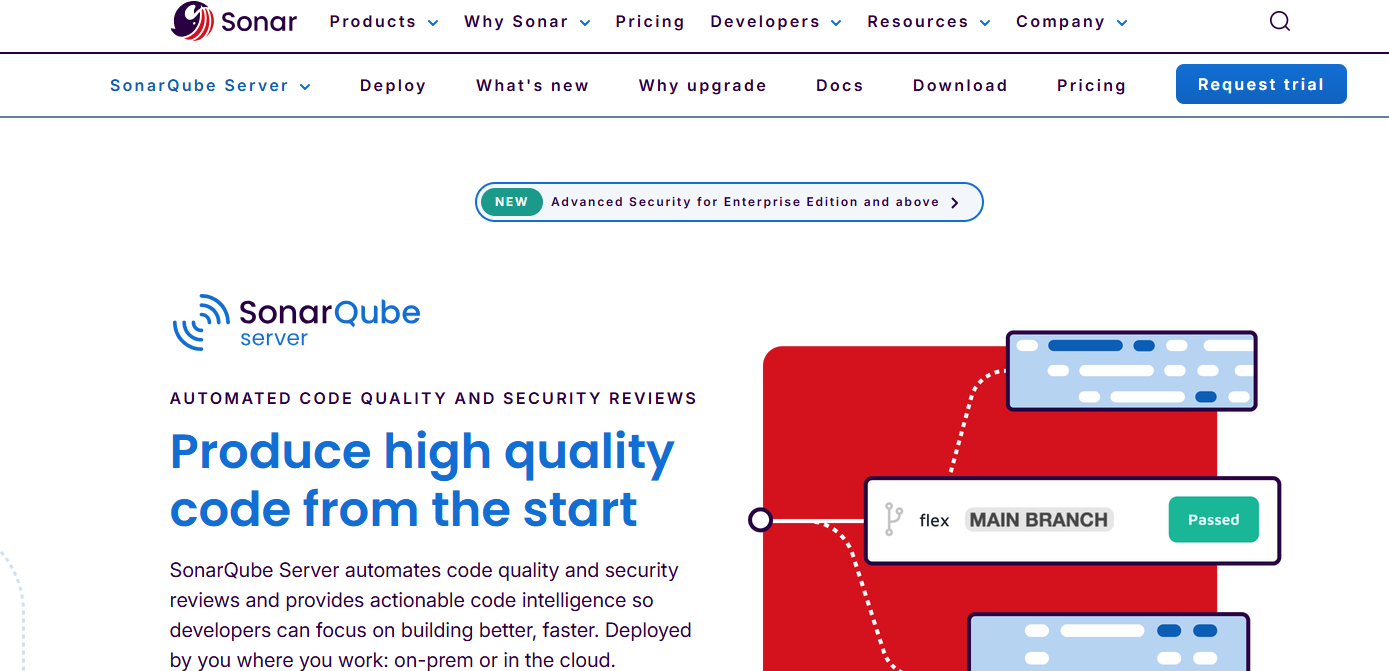This screenshot has height=671, width=1389.
Task: Click the top code snippet illustration
Action: [x=1131, y=371]
